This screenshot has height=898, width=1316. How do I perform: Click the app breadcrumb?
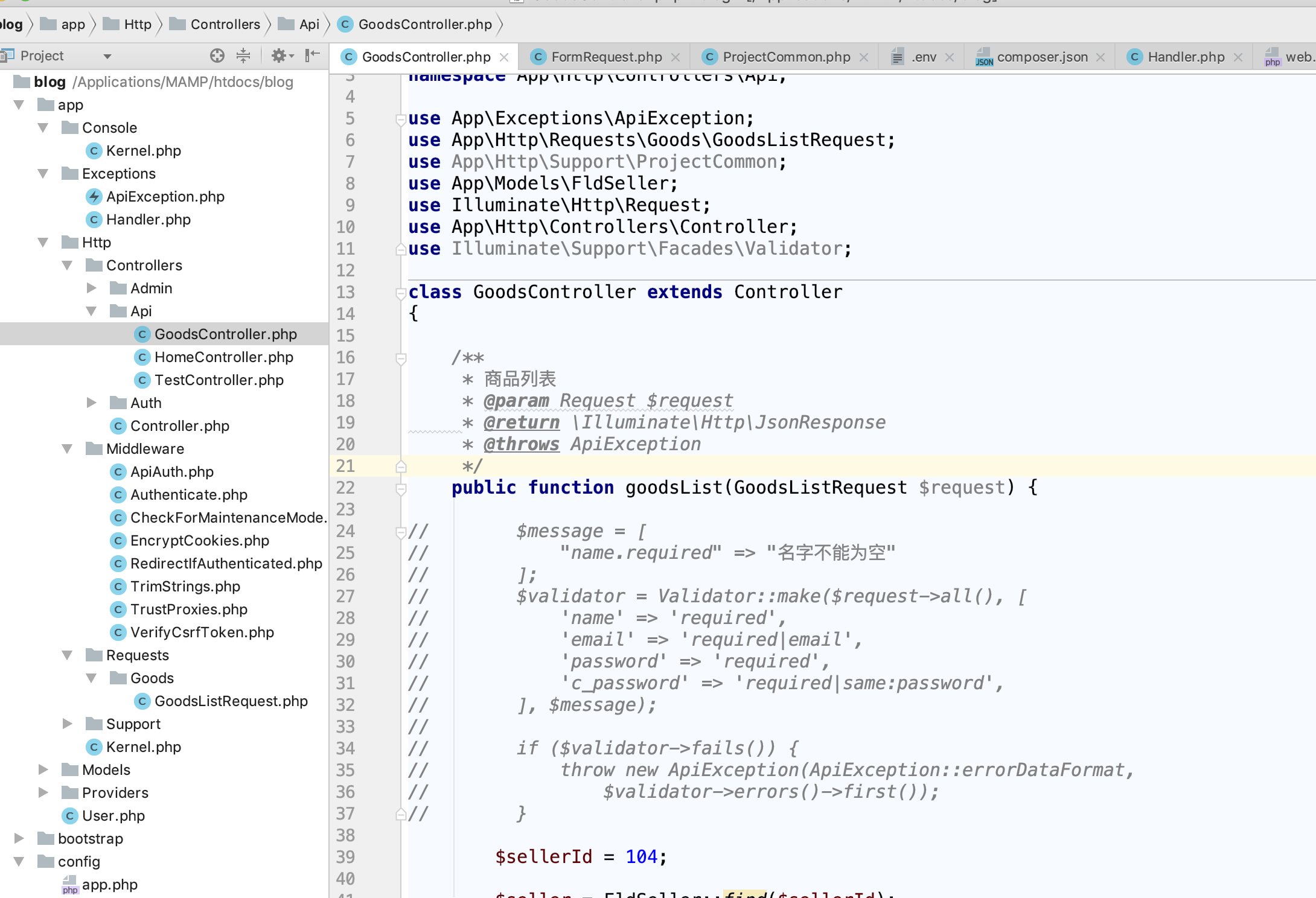coord(63,24)
